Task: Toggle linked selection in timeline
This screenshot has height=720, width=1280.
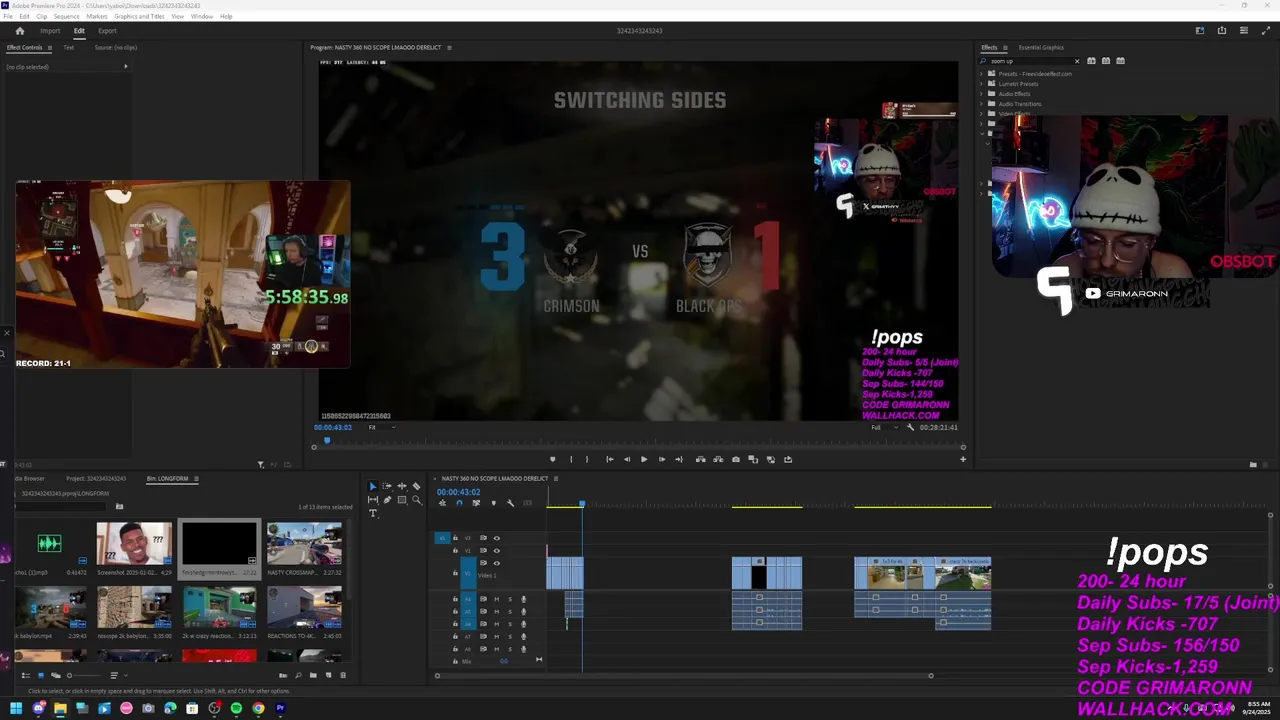Action: 476,503
